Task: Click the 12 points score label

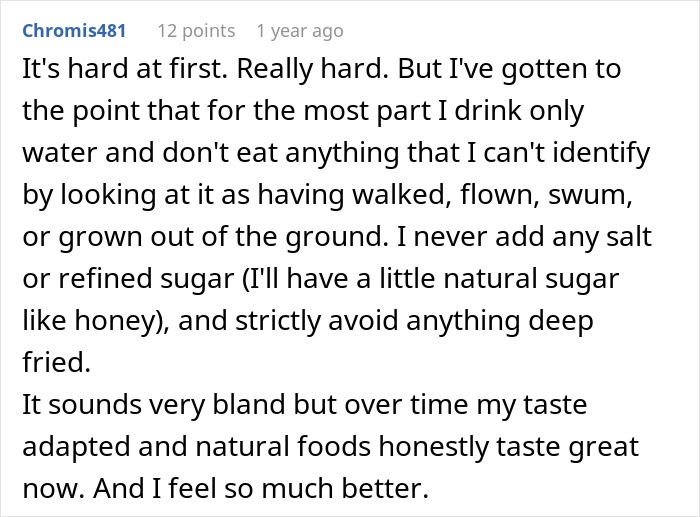Action: pos(196,31)
